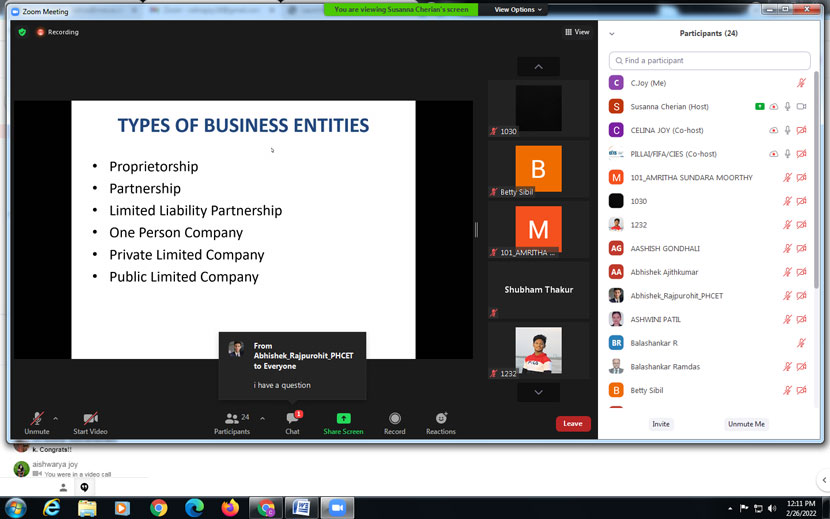Click AASHISH GONDHALI's muted mic icon

pos(788,248)
